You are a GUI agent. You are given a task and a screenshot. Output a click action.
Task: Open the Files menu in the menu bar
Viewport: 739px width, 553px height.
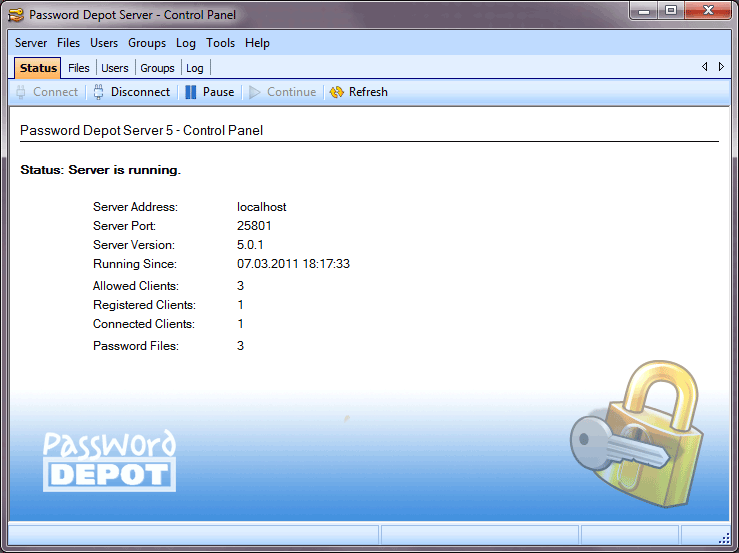pos(68,43)
